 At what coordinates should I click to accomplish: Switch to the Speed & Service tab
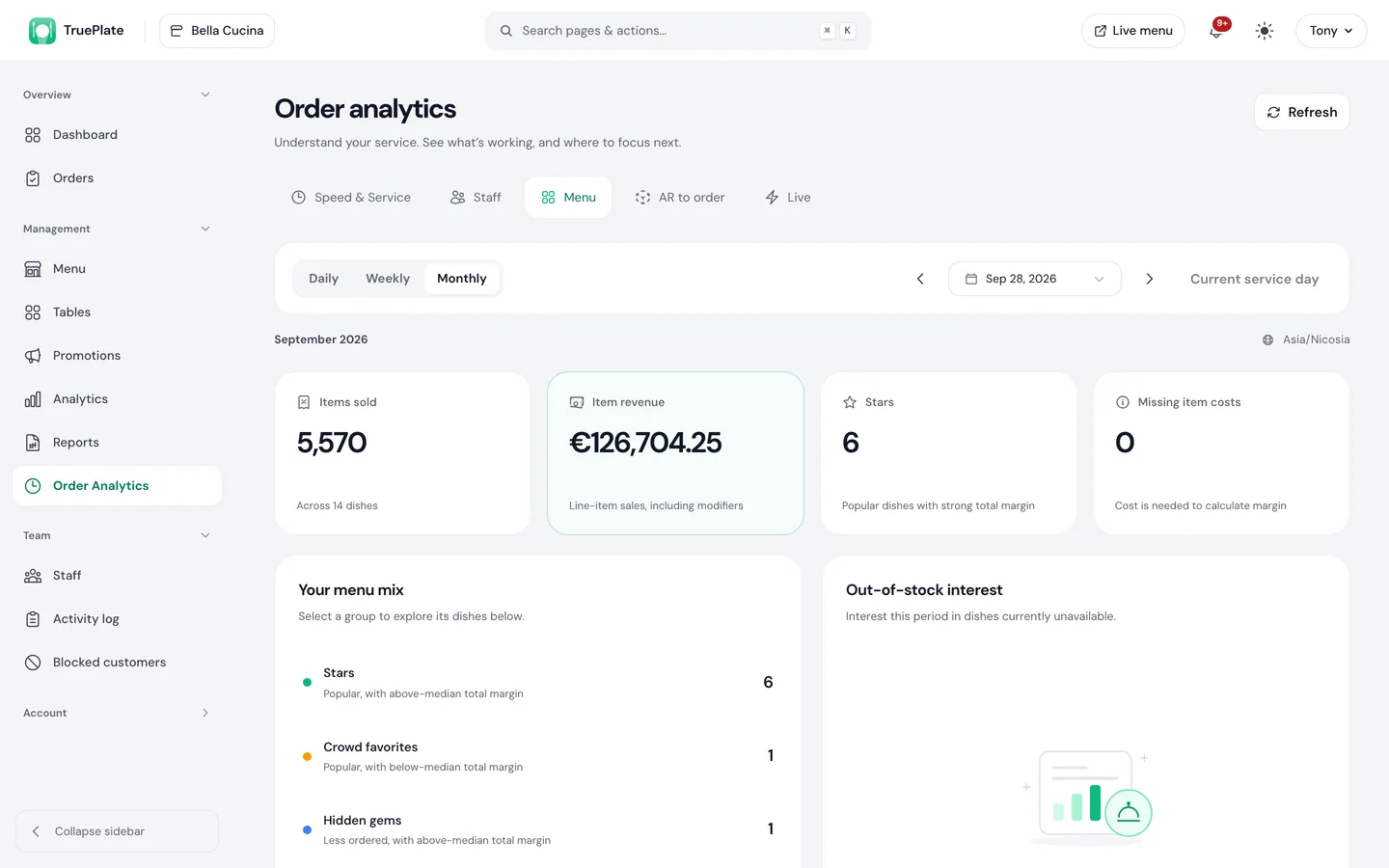click(351, 198)
